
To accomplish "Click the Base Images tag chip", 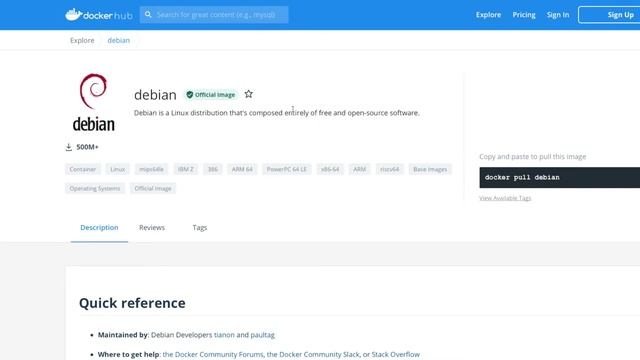I will [430, 169].
